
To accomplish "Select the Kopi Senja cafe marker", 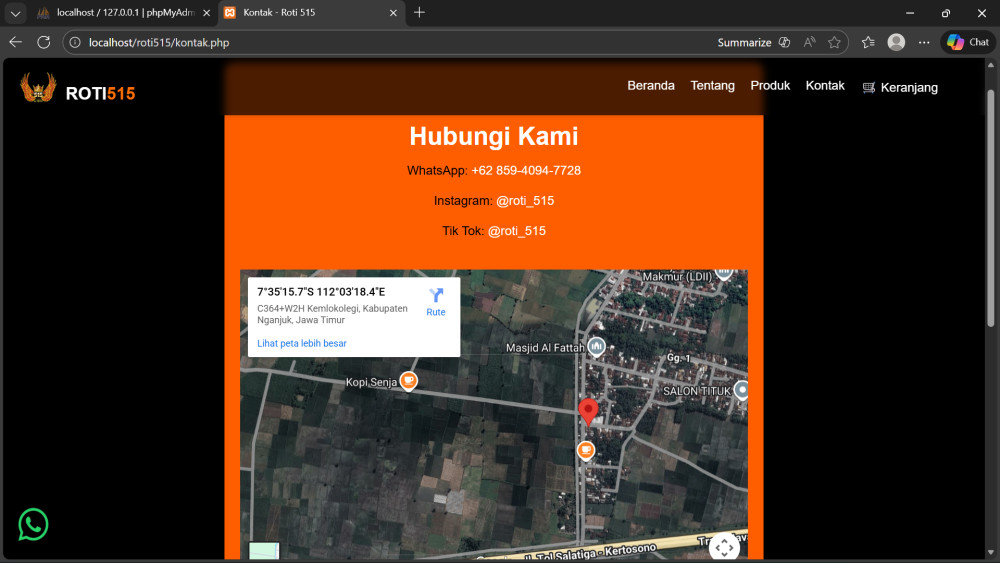I will coord(408,381).
